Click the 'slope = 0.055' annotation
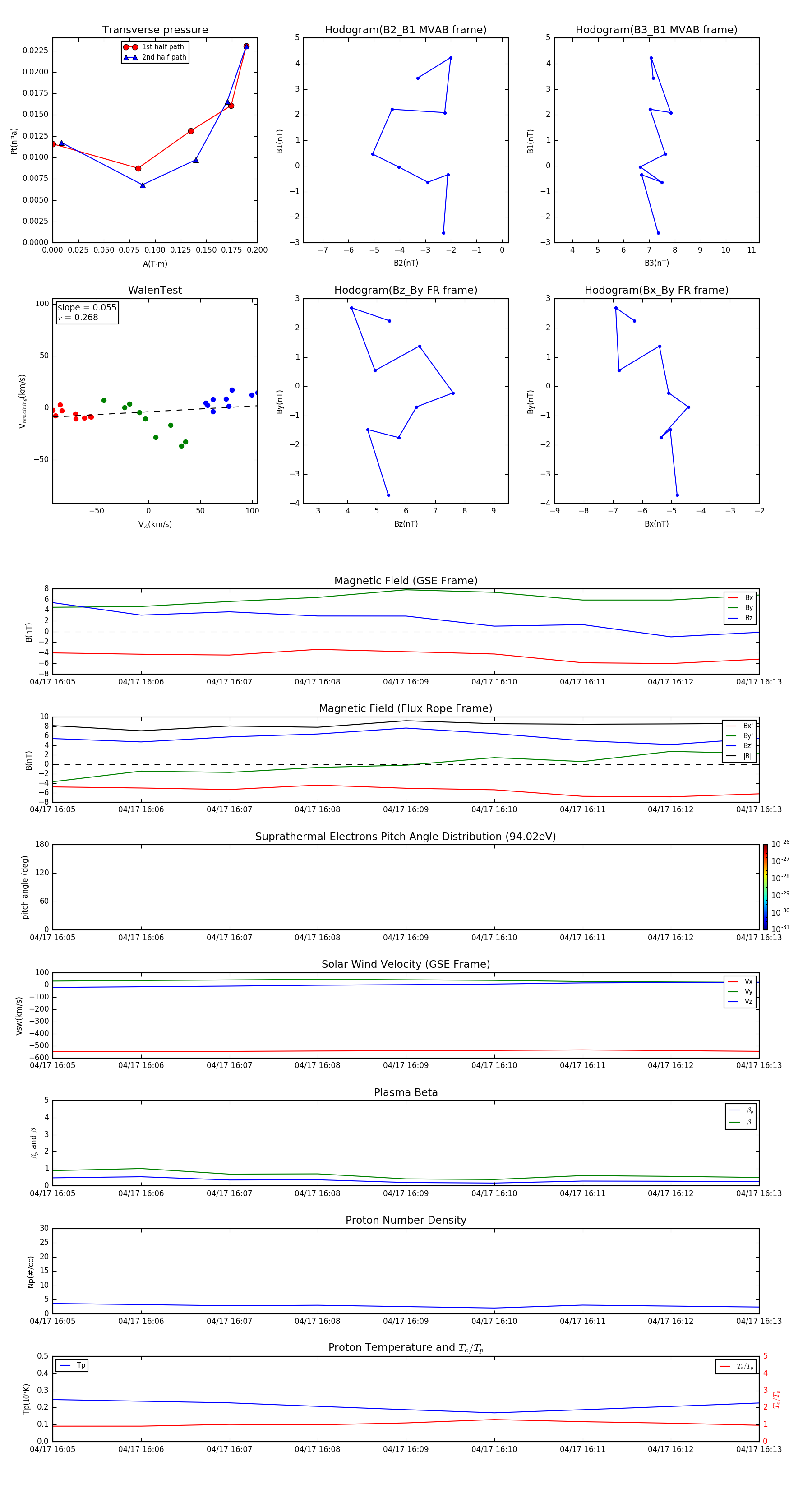812x1489 pixels. click(x=87, y=308)
